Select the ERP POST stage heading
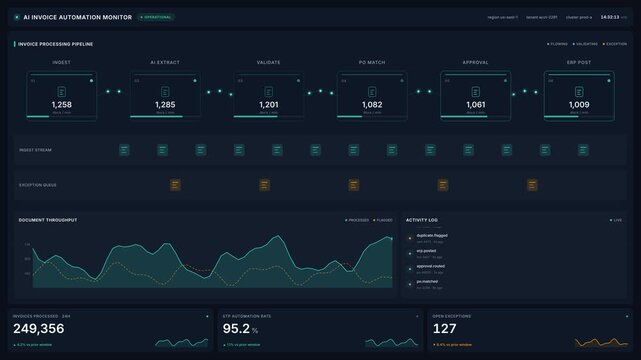 click(579, 63)
